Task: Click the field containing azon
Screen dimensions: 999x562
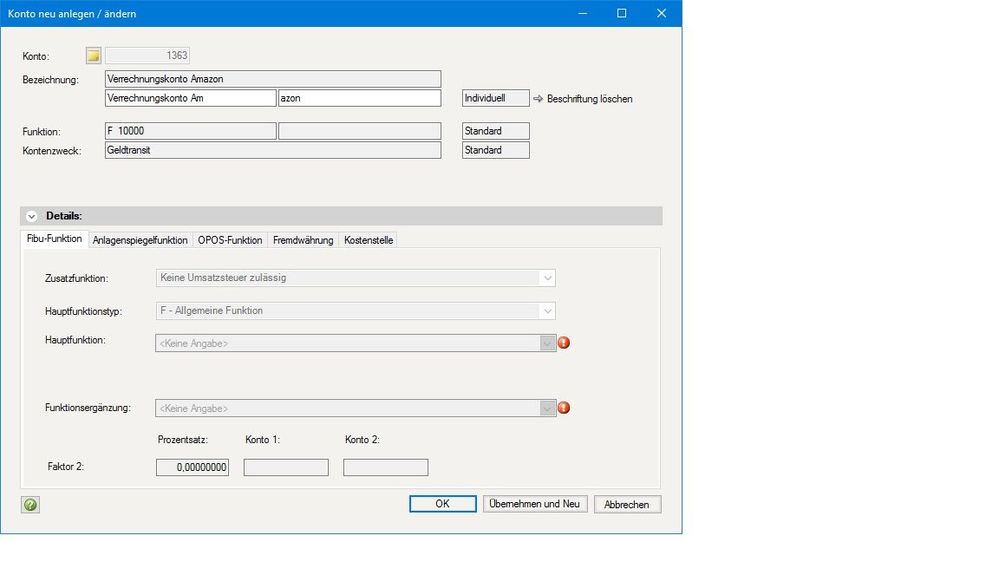Action: [359, 98]
